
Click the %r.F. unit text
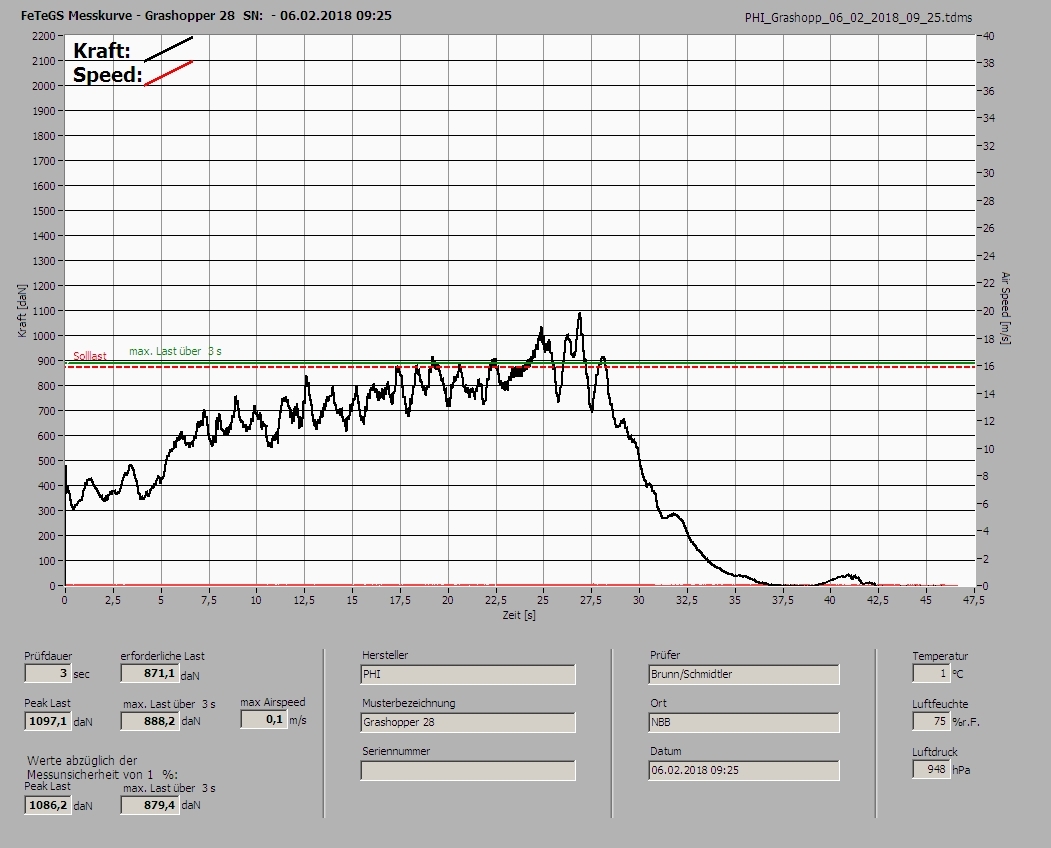coord(966,722)
